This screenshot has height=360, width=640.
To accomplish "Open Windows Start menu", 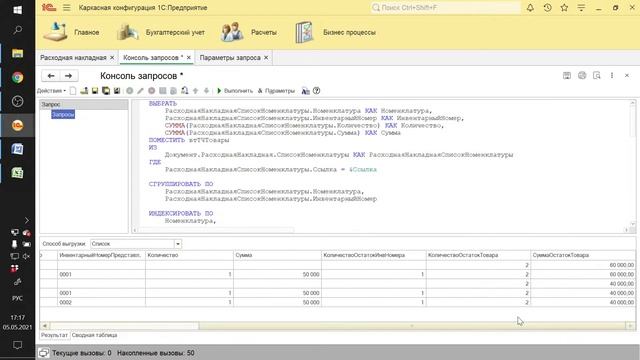I will (x=18, y=10).
